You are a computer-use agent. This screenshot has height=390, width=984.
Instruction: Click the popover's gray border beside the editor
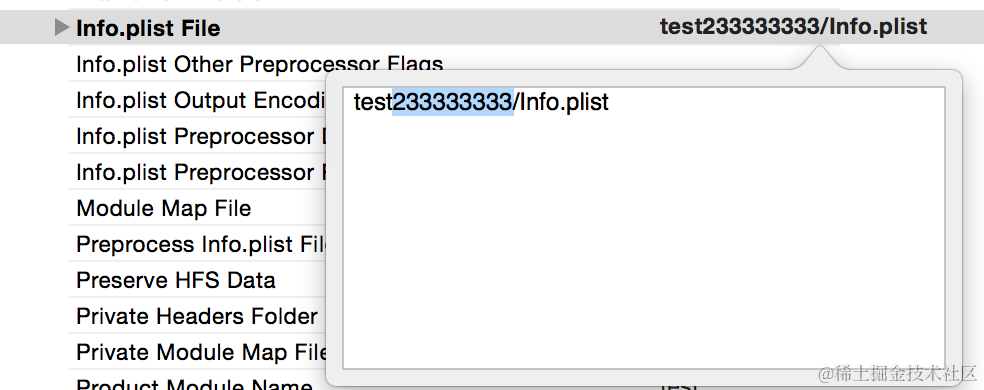pyautogui.click(x=953, y=227)
